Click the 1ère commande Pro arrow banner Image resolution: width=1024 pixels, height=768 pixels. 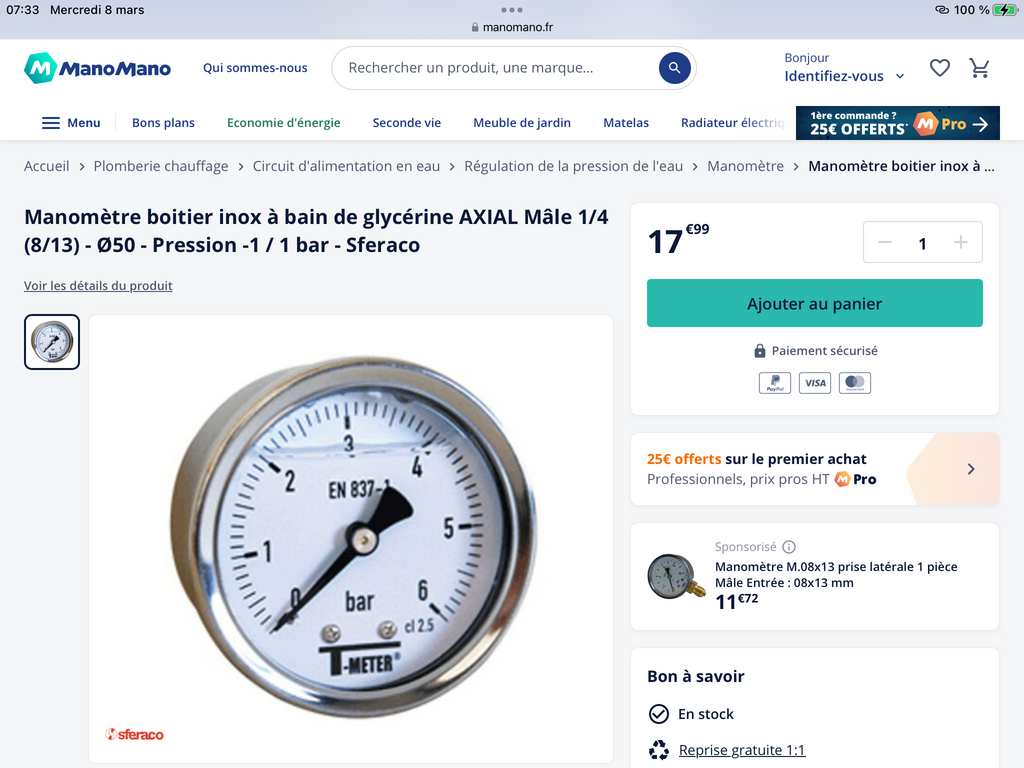897,123
